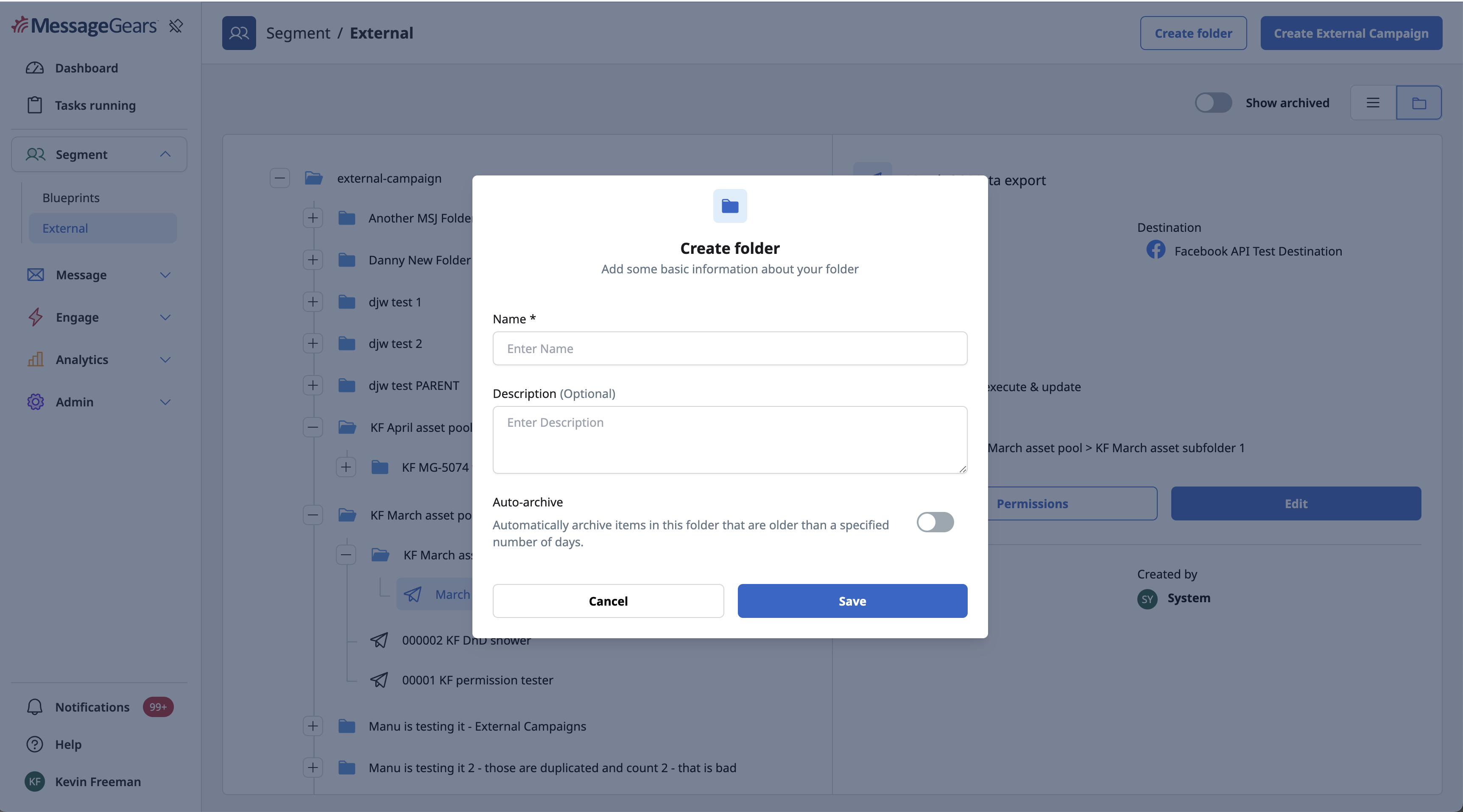Click Danny New Folder folder icon
The width and height of the screenshot is (1463, 812).
click(346, 260)
